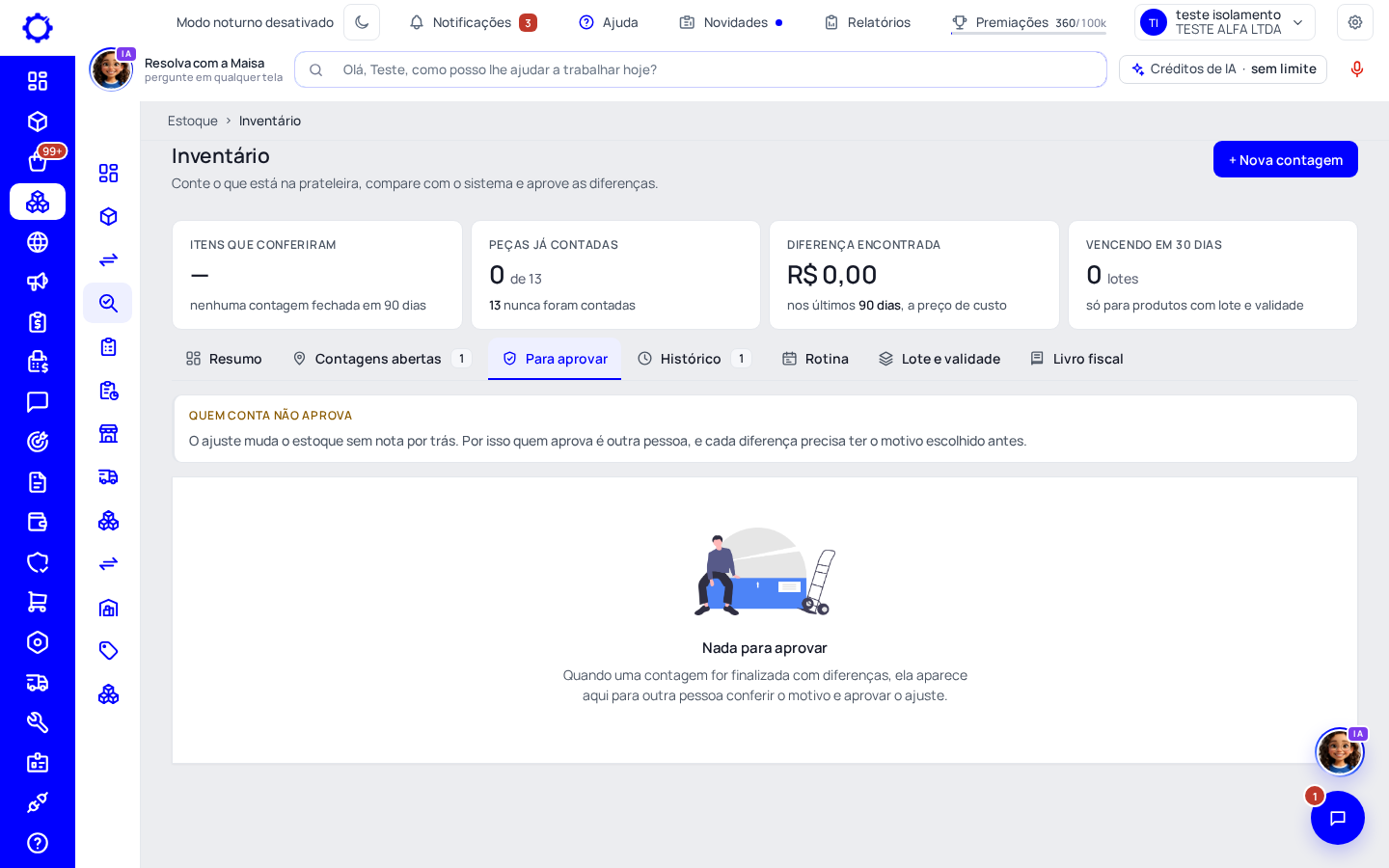Open the plug integrations icon
Image resolution: width=1389 pixels, height=868 pixels.
point(38,802)
